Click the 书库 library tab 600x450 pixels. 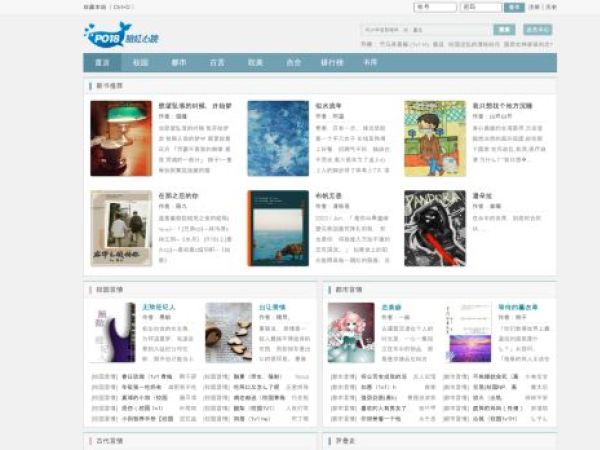(370, 62)
